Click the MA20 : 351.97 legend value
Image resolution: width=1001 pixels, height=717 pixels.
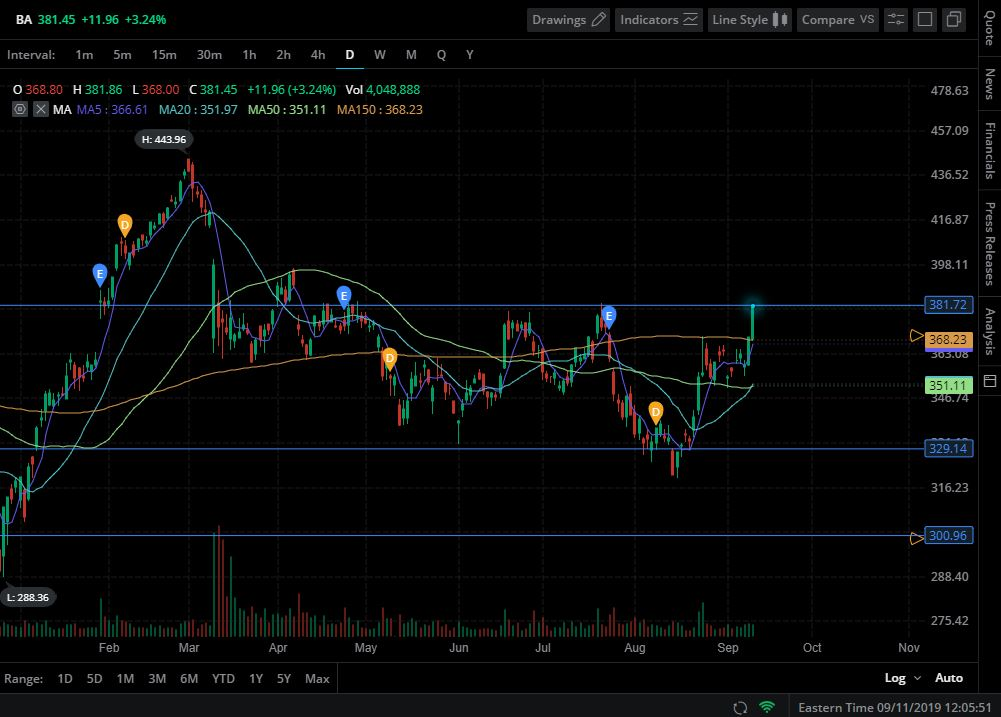click(x=199, y=110)
